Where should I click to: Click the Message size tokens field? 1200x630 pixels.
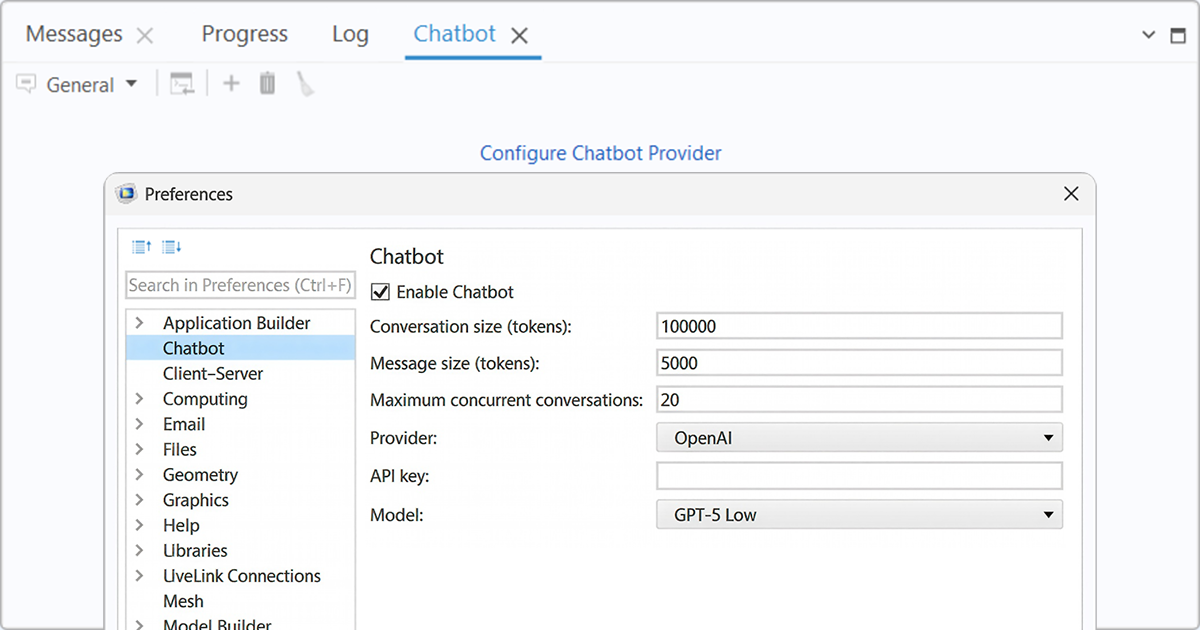pos(859,363)
